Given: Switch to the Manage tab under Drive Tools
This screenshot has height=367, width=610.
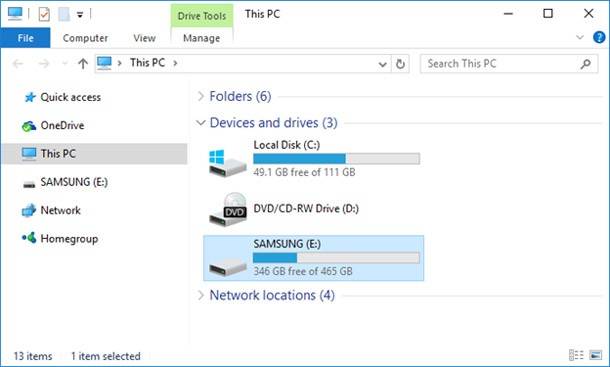Looking at the screenshot, I should pos(202,38).
